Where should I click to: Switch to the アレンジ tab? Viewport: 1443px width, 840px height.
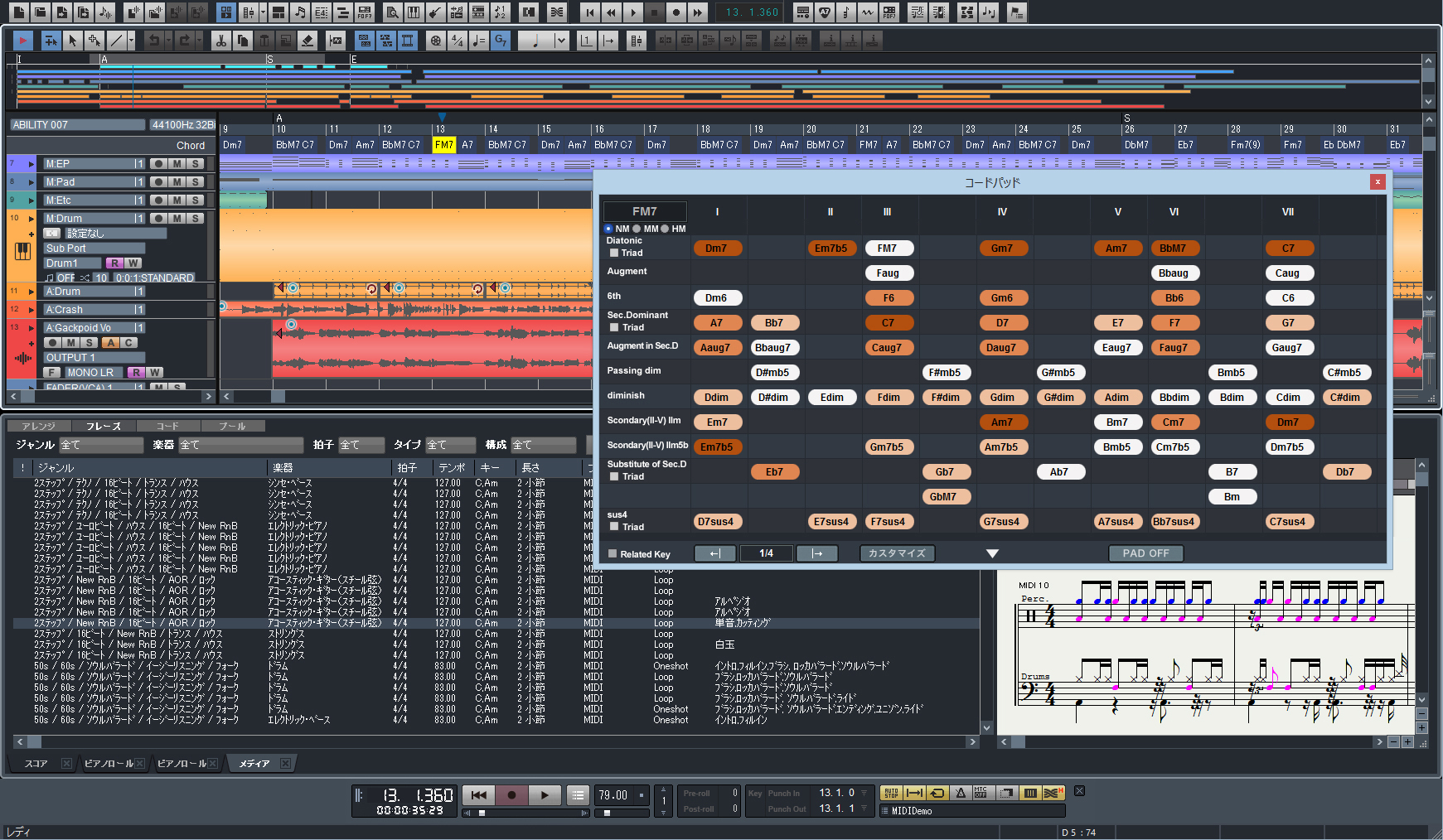tap(39, 426)
